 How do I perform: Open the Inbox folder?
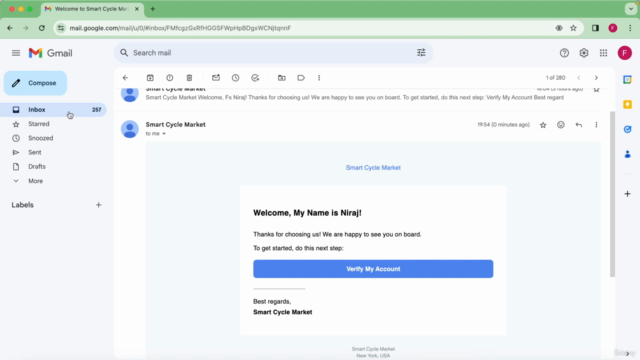coord(53,109)
